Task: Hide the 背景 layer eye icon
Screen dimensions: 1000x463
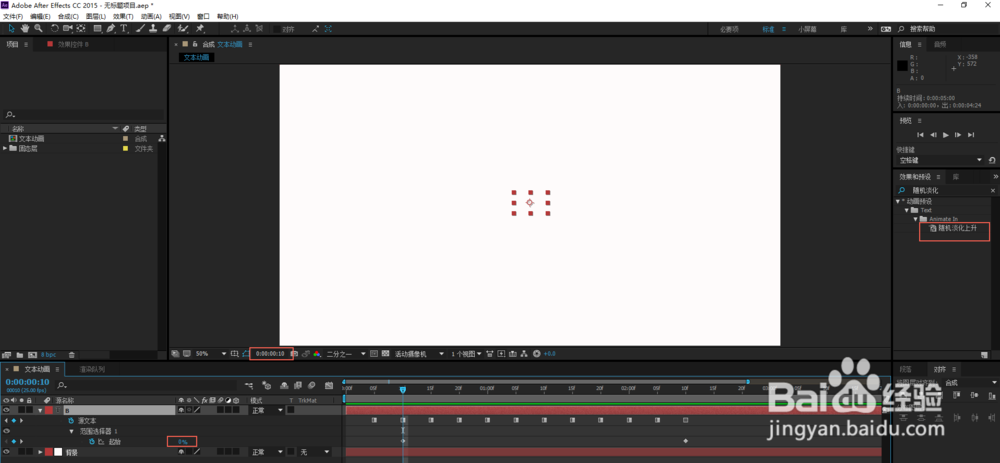Action: pos(6,452)
